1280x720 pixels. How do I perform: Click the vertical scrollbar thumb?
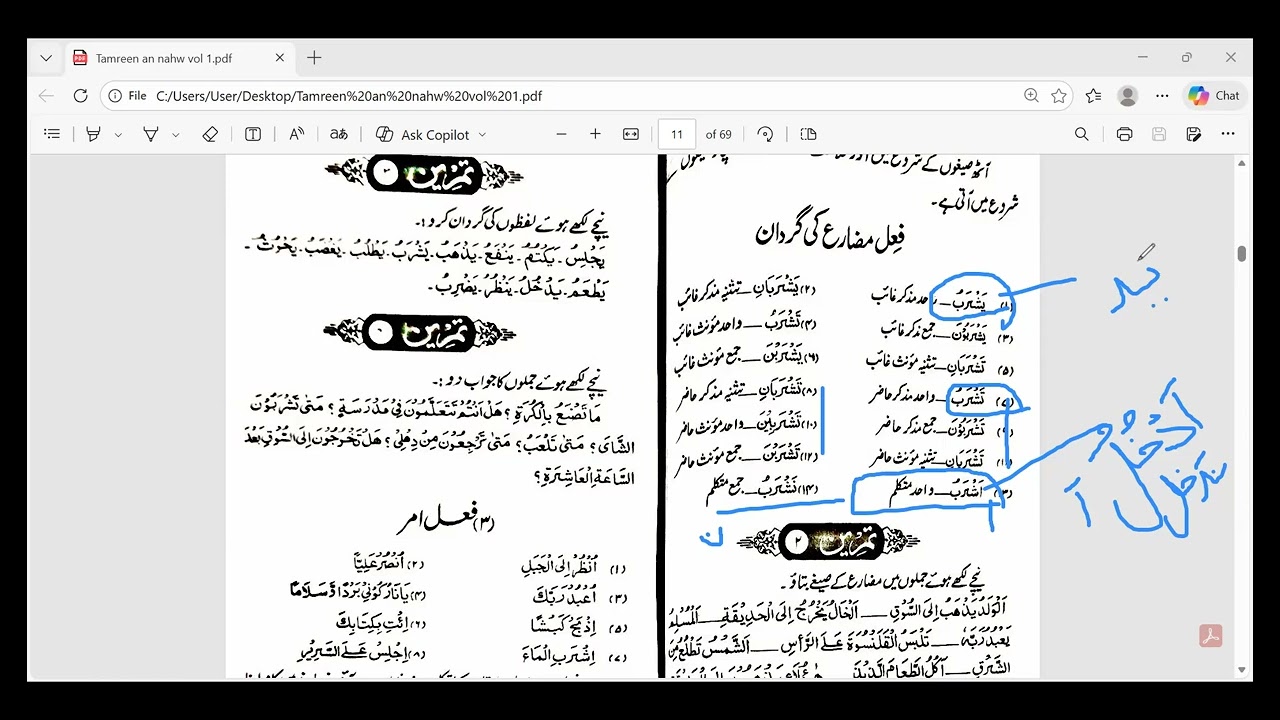pos(1242,254)
